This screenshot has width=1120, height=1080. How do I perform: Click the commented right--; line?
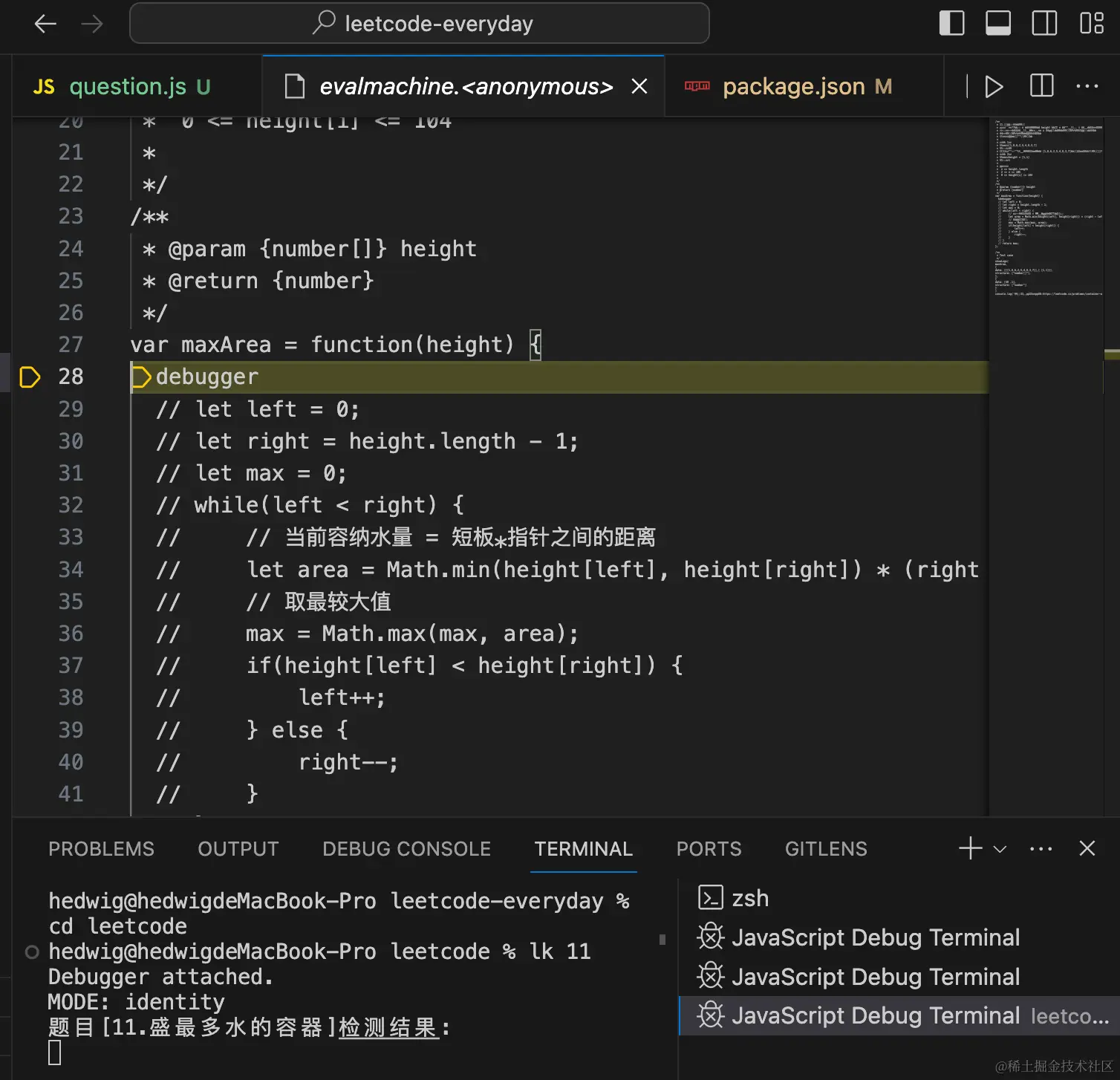(x=348, y=762)
